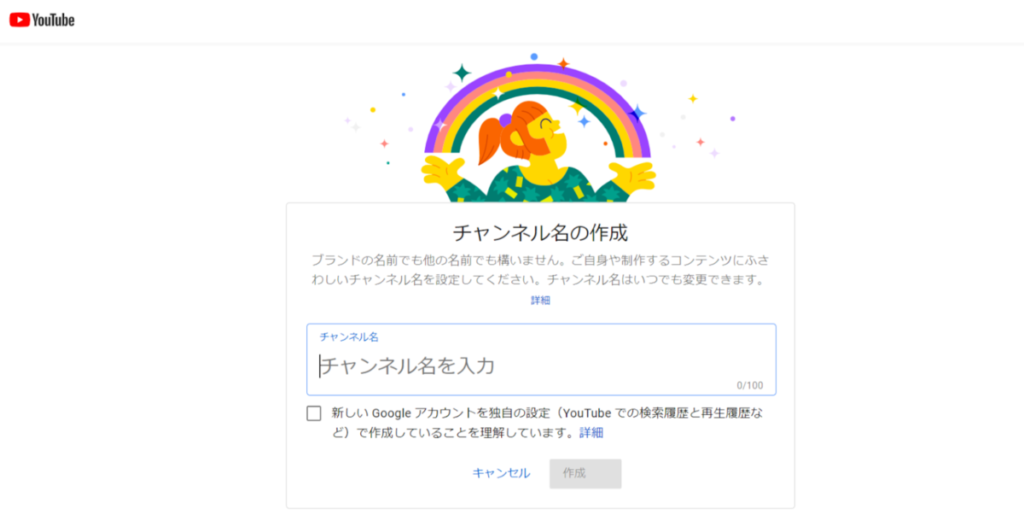Click the YouTube wordmark text
The width and height of the screenshot is (1024, 515).
53,20
